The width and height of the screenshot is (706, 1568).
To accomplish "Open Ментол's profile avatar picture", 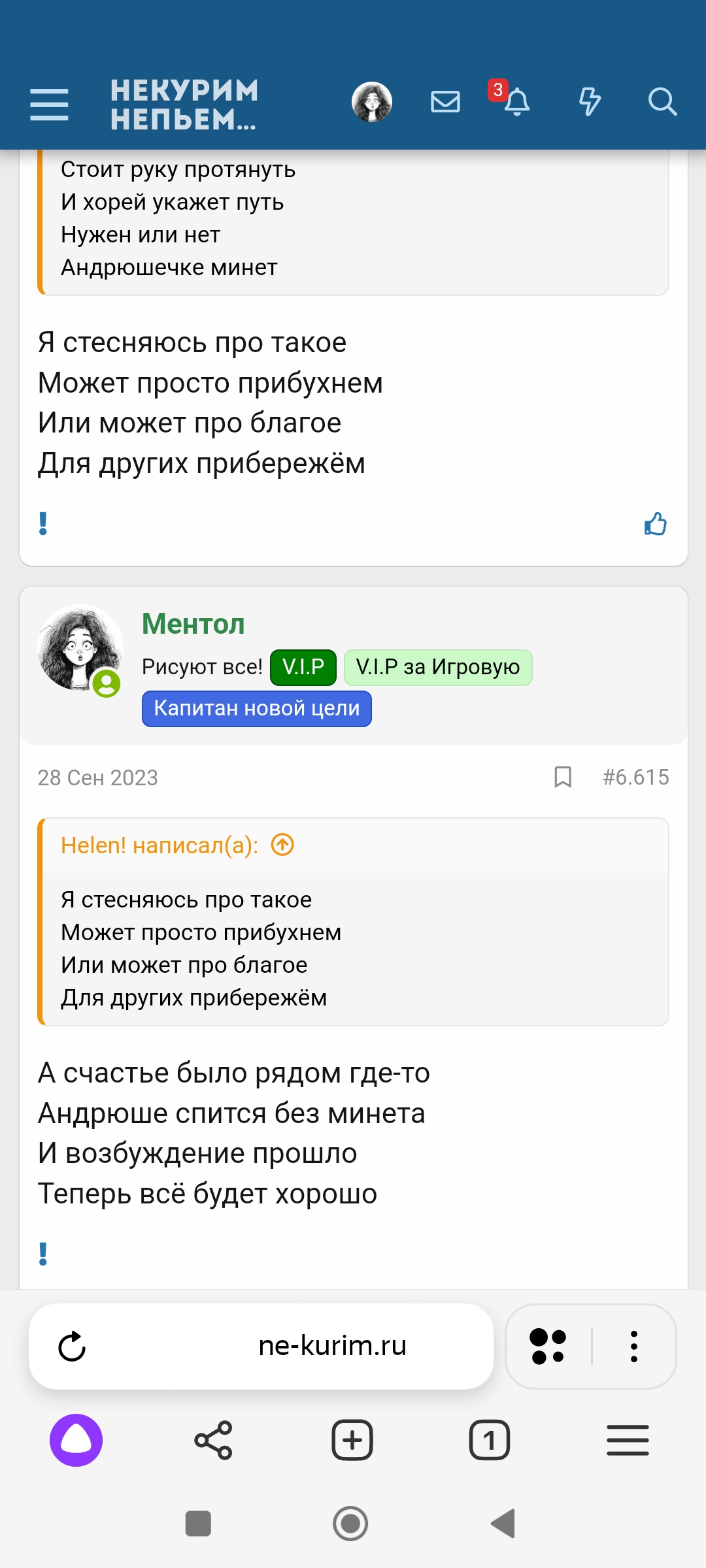I will click(80, 648).
